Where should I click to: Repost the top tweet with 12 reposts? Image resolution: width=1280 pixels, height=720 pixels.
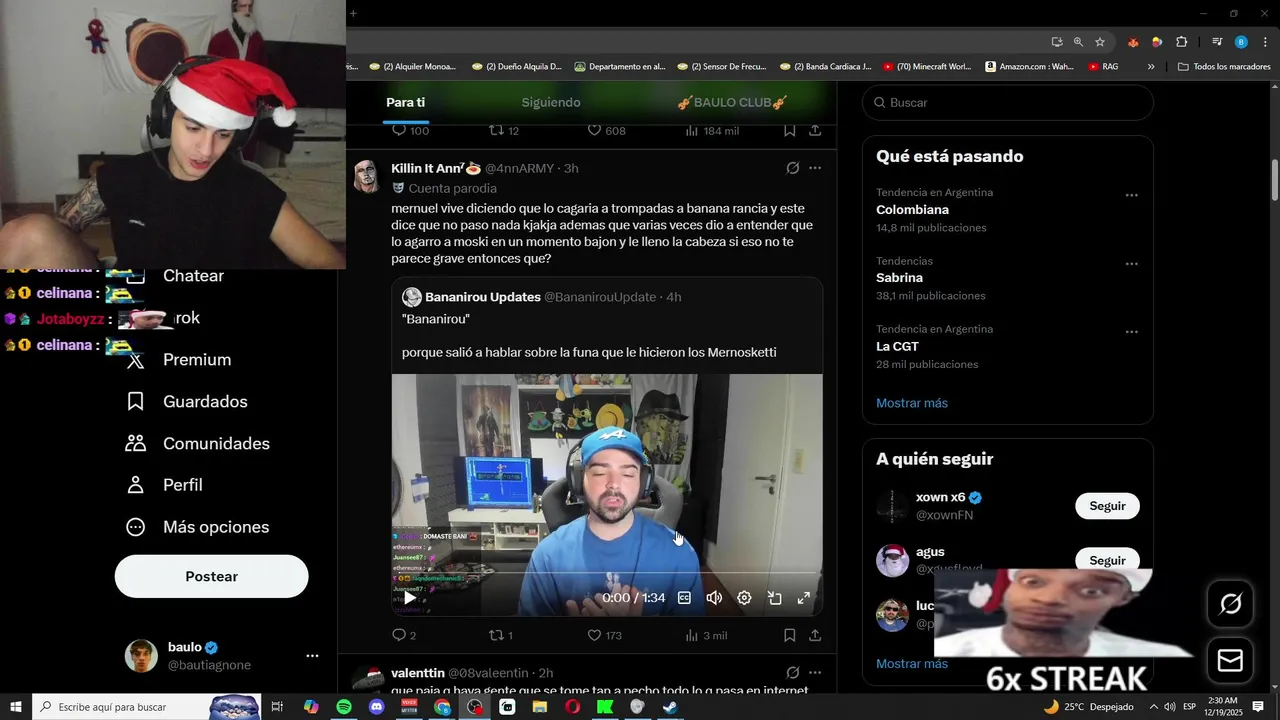[496, 131]
